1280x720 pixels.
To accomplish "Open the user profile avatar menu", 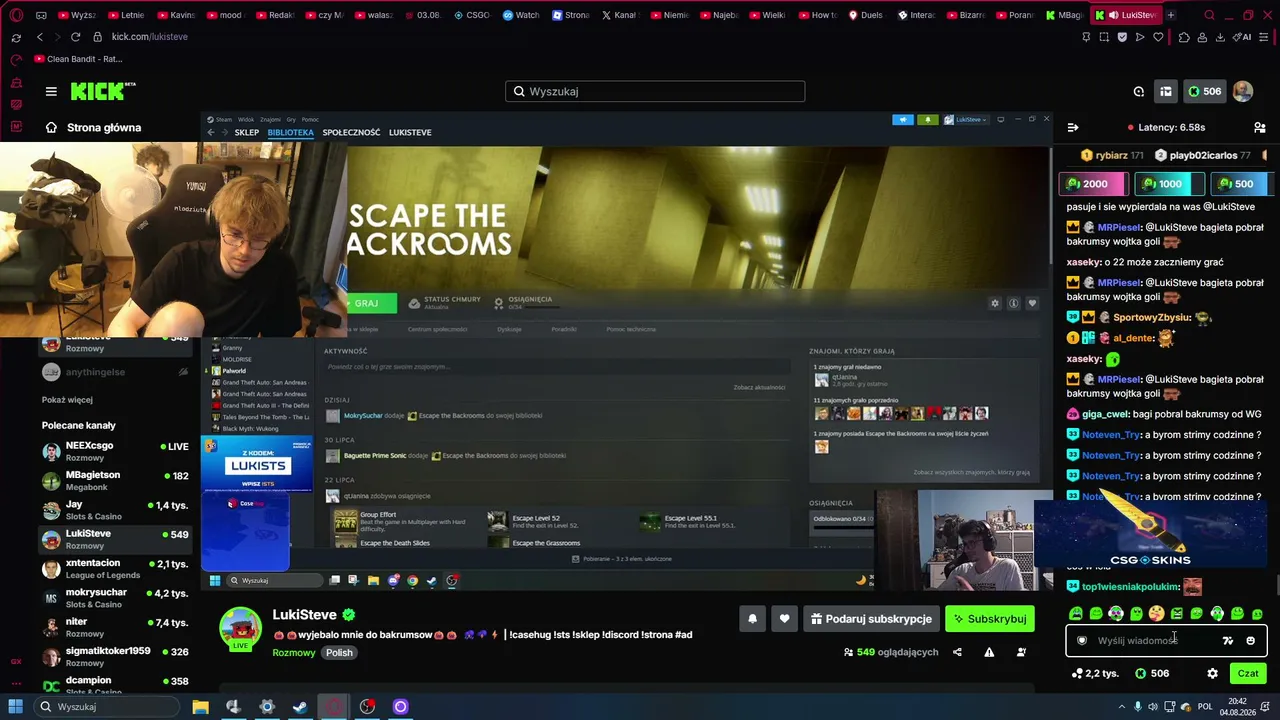I will coord(1243,91).
